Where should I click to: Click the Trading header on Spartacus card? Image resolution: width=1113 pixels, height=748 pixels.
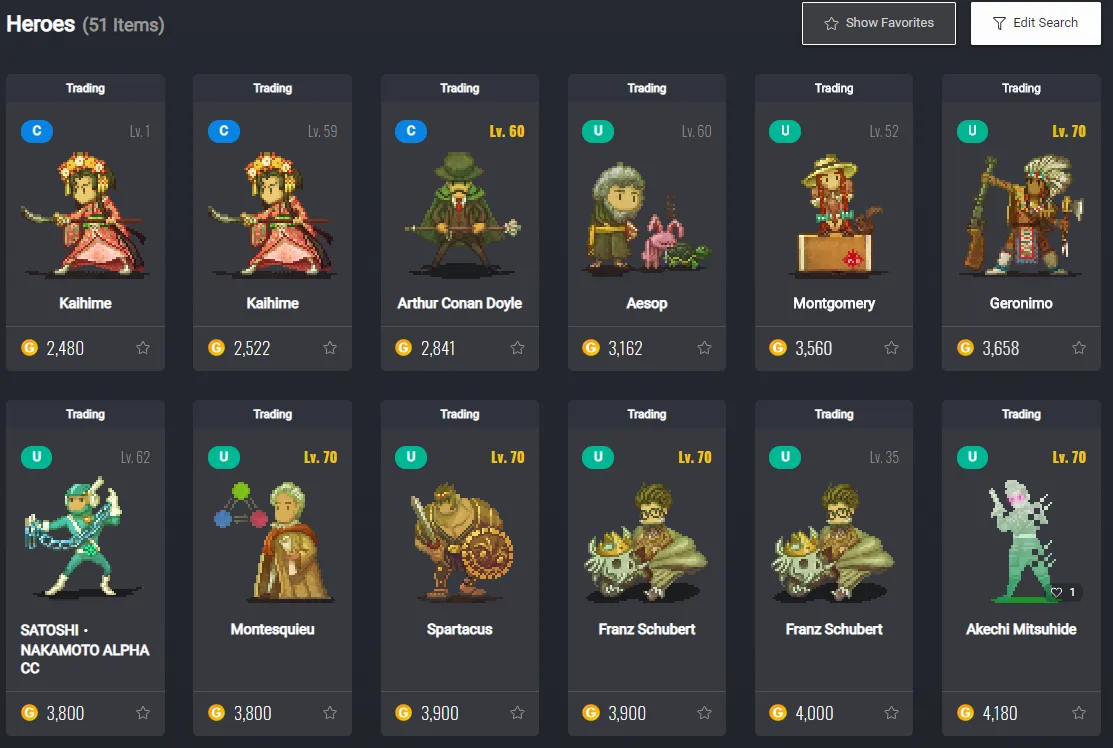pyautogui.click(x=459, y=414)
